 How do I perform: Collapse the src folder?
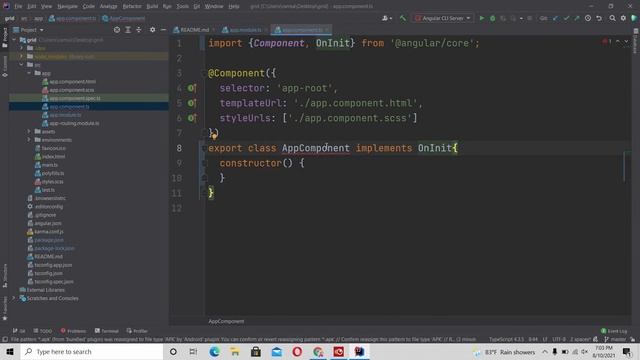click(x=22, y=65)
